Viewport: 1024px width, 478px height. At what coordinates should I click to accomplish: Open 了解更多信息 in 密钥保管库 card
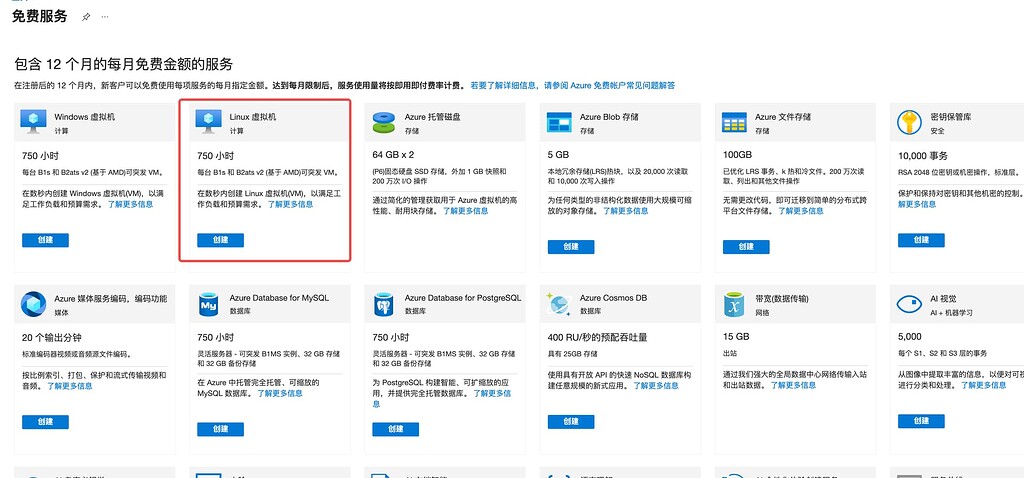coord(917,204)
